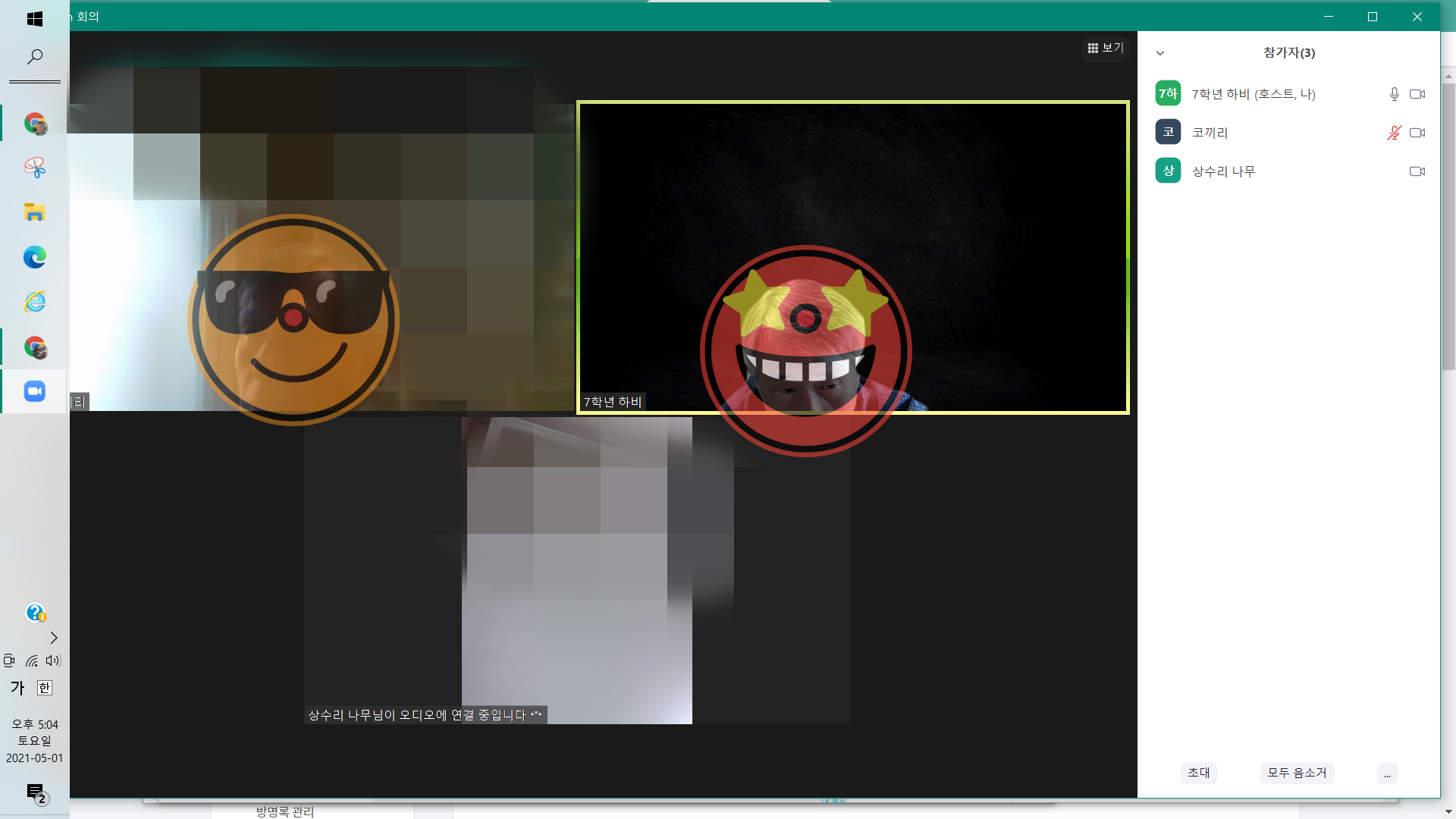Click 상수리 나무's video camera icon
Viewport: 1456px width, 819px height.
point(1417,171)
